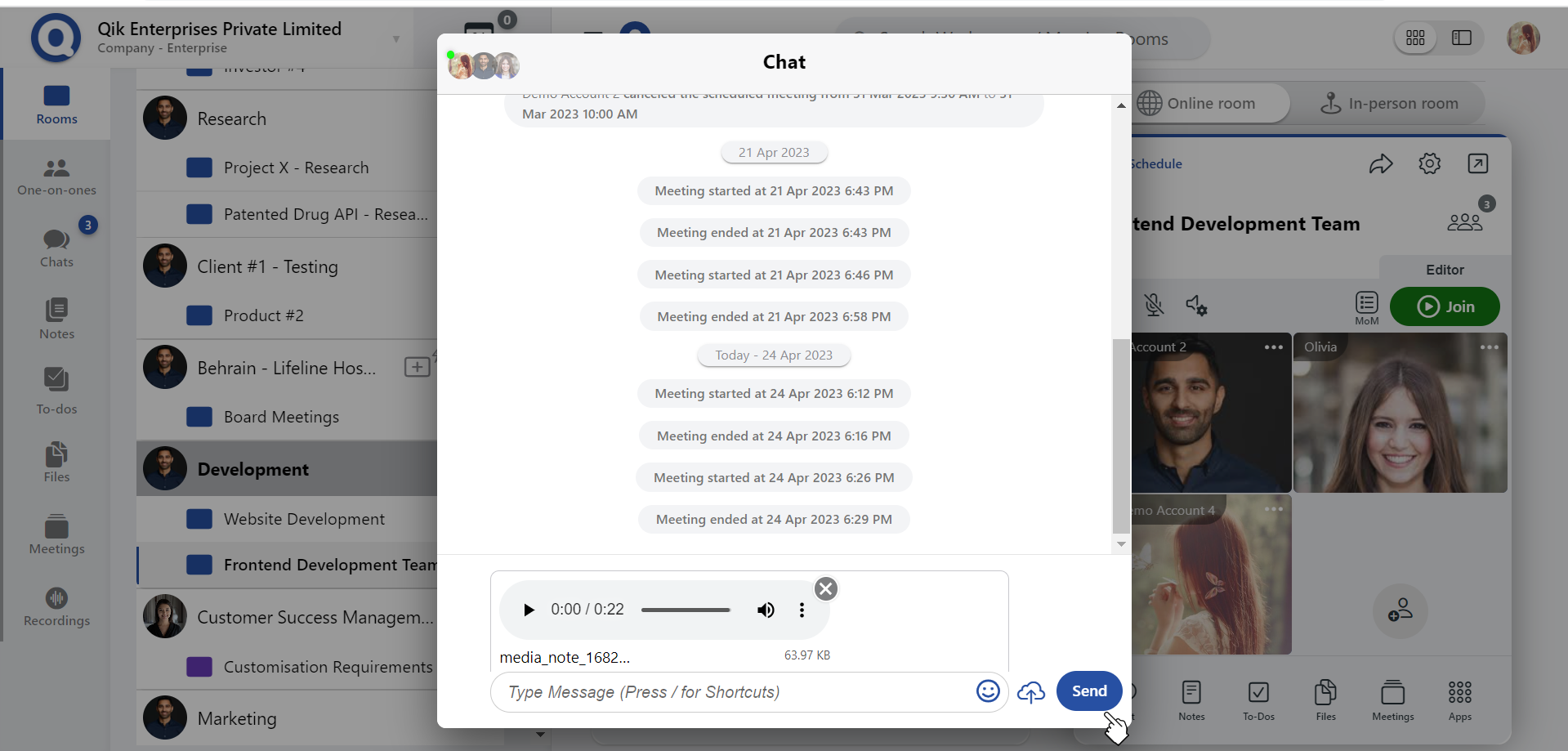The image size is (1568, 751).
Task: Open the room settings gear icon
Action: coord(1429,163)
